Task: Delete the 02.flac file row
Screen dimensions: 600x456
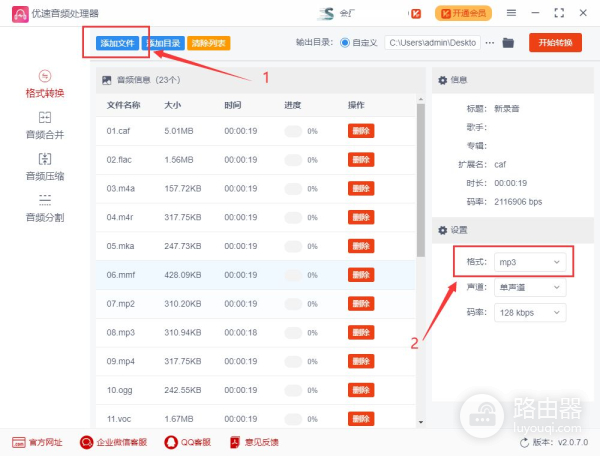Action: pyautogui.click(x=361, y=160)
